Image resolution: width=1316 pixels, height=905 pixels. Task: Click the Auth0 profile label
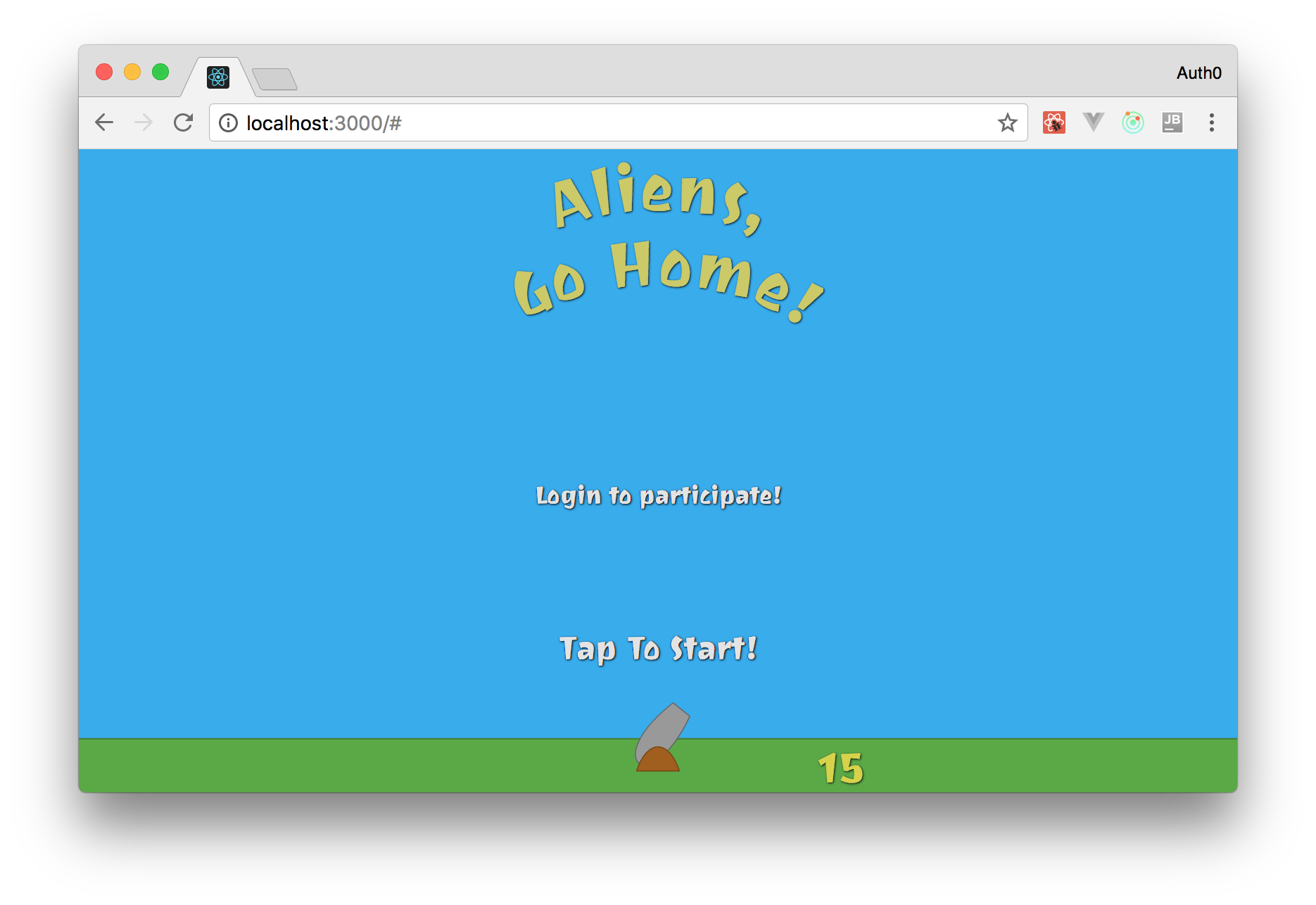[x=1199, y=73]
